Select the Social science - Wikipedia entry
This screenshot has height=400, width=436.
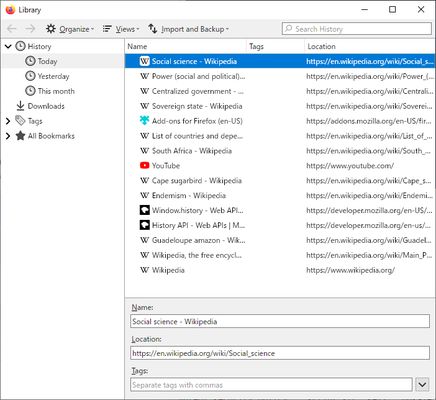(280, 61)
